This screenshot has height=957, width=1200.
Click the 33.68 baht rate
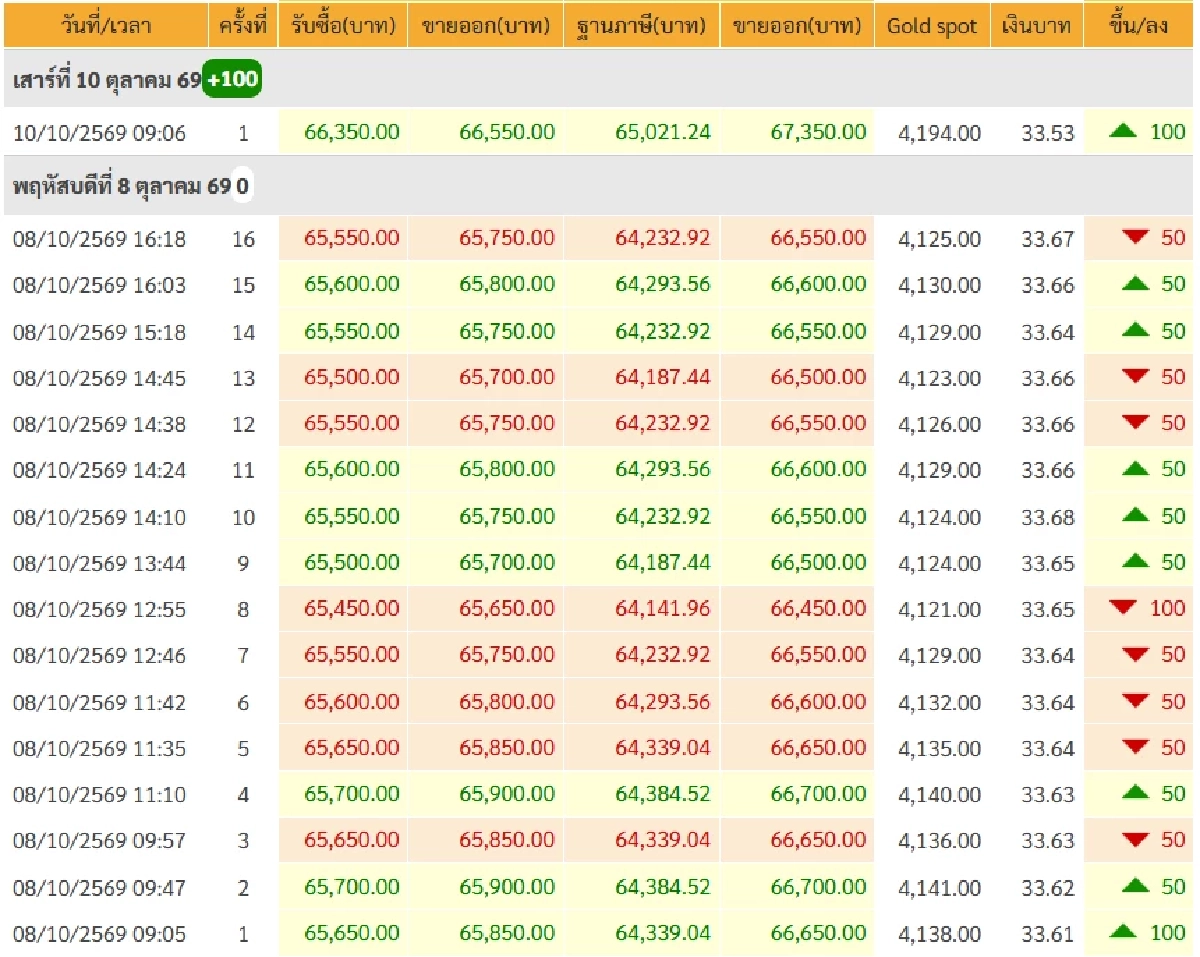point(1048,517)
